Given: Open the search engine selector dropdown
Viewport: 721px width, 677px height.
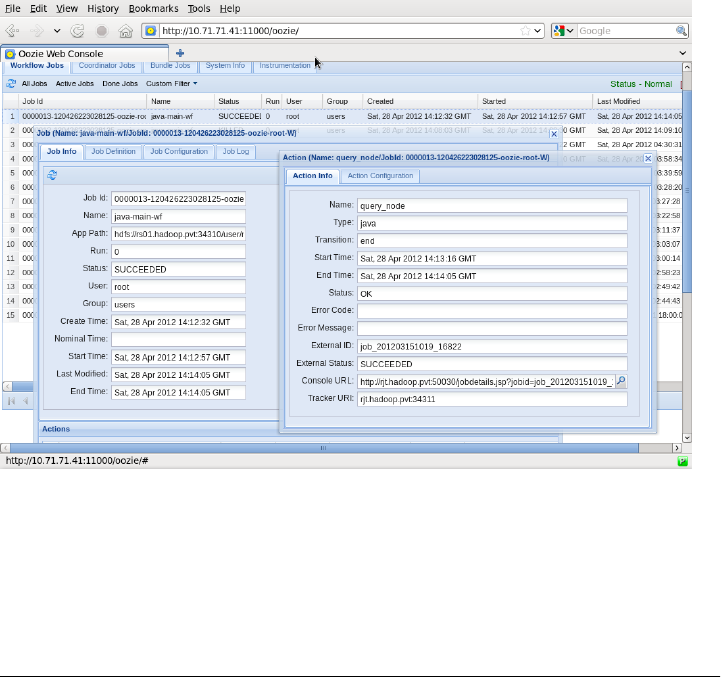Looking at the screenshot, I should pyautogui.click(x=564, y=31).
